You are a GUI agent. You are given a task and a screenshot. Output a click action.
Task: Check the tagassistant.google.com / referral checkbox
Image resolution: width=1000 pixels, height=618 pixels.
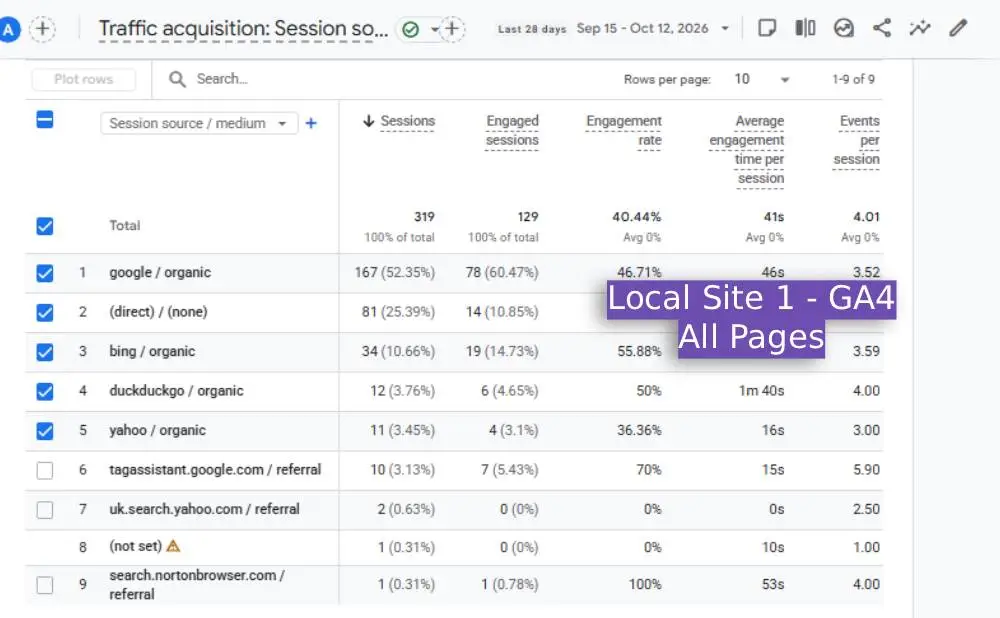point(45,471)
